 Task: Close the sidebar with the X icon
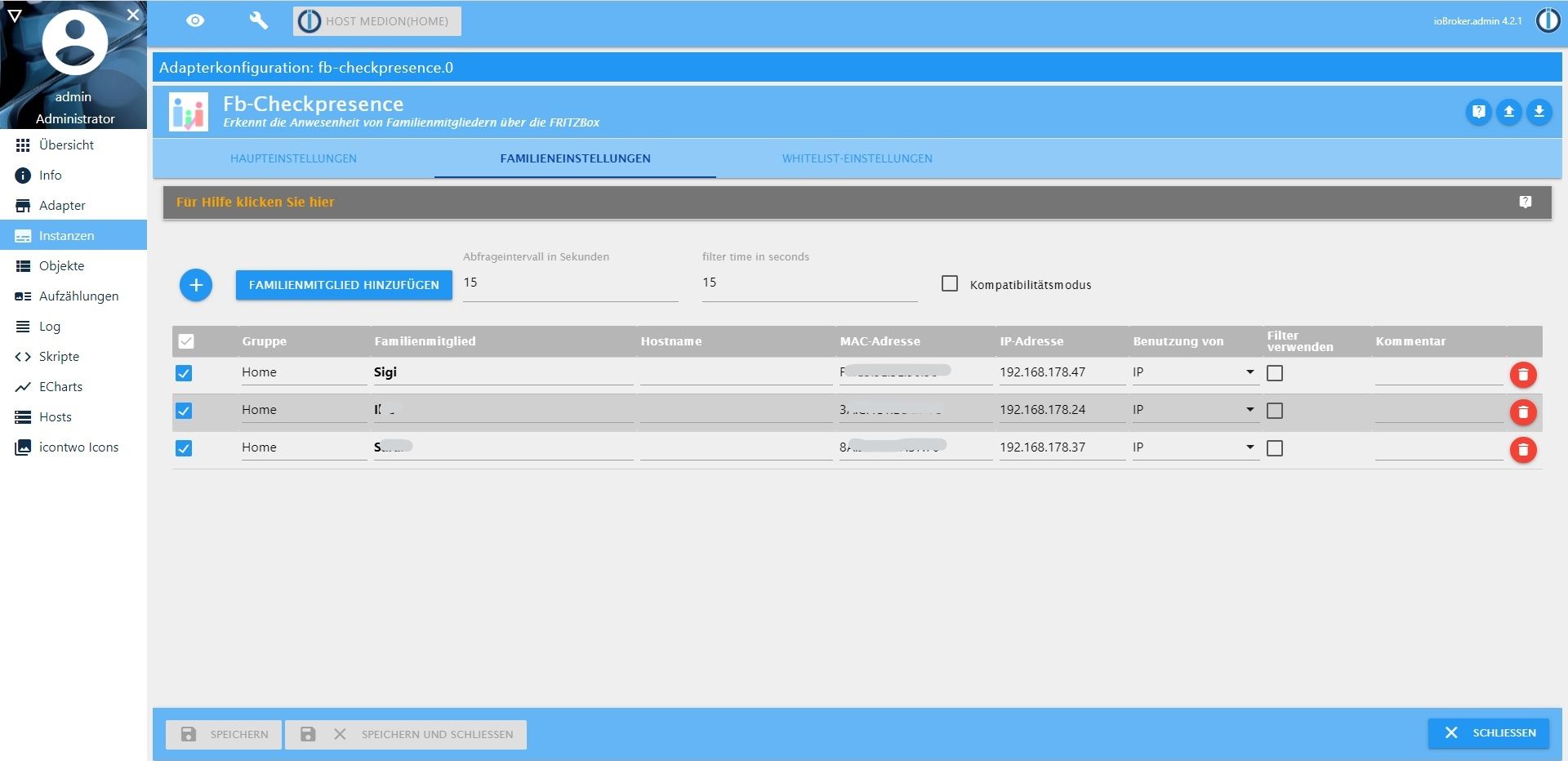133,15
